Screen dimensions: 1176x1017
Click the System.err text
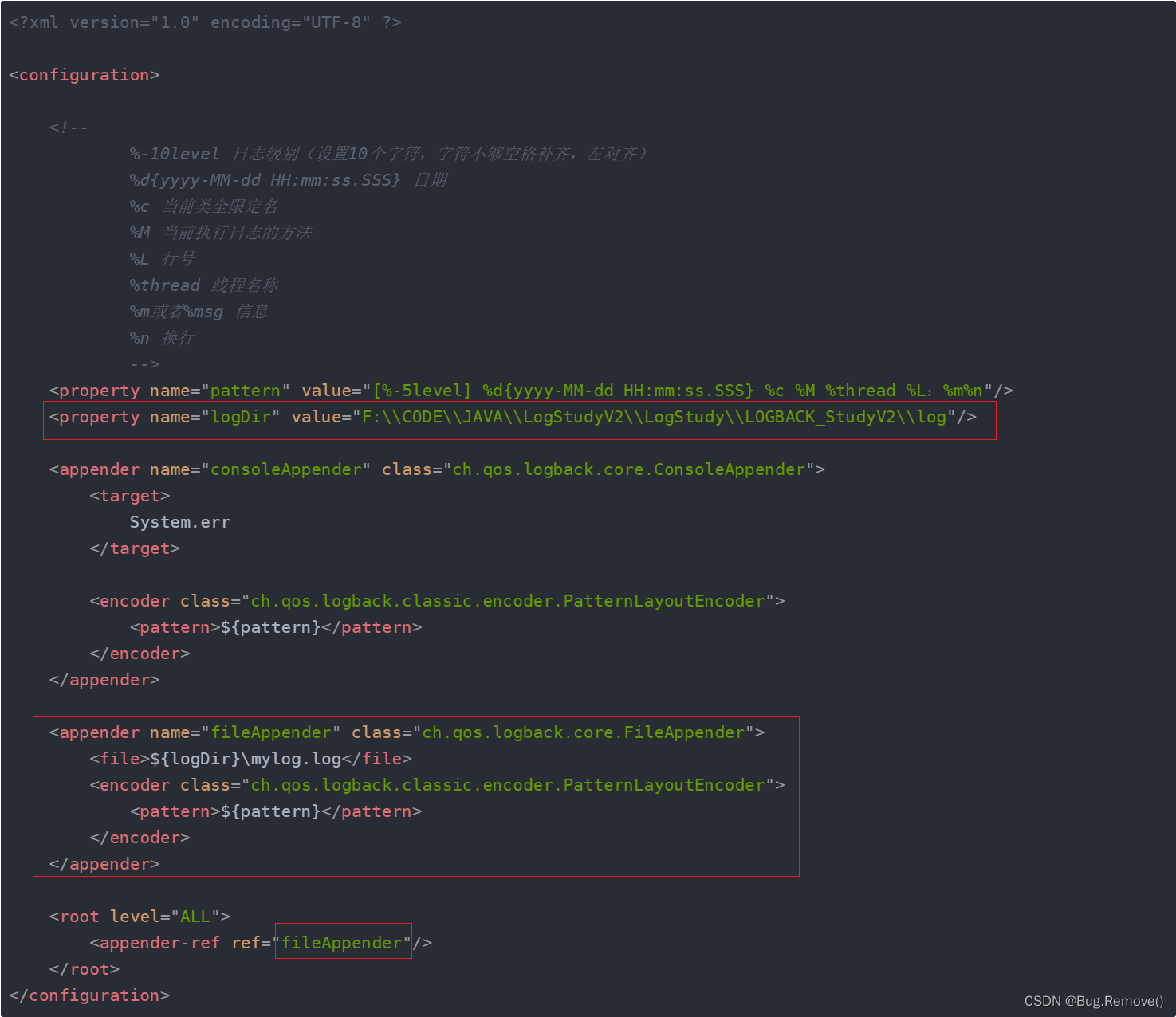tap(180, 522)
